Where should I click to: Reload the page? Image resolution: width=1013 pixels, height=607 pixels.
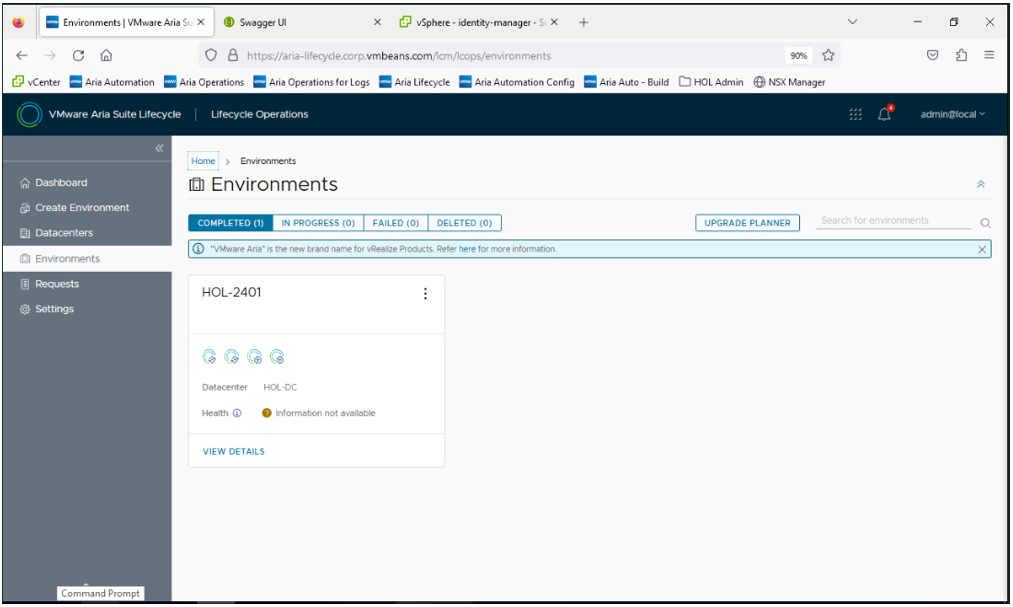[x=78, y=56]
